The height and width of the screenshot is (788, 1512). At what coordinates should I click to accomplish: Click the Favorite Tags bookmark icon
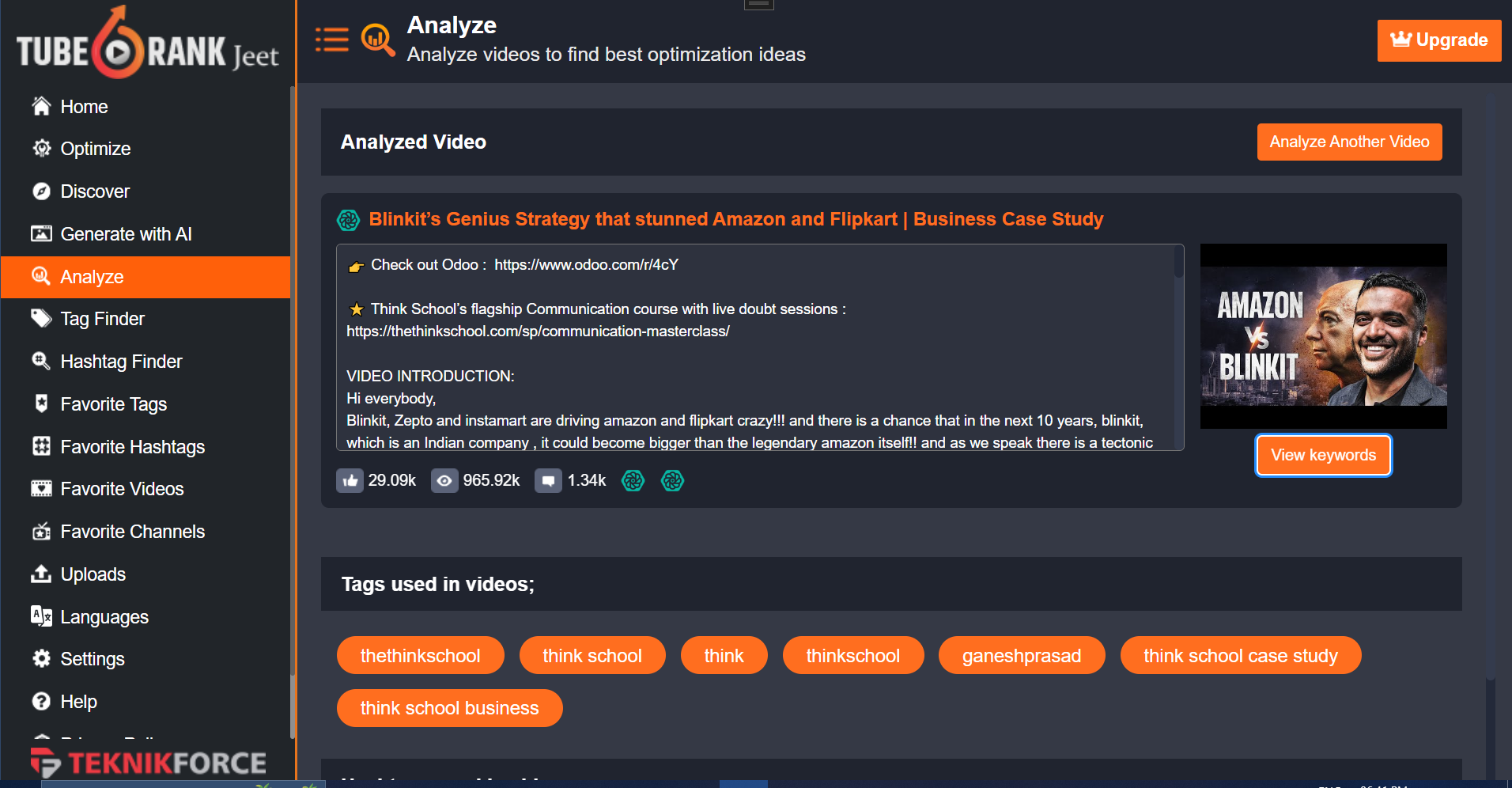(41, 403)
